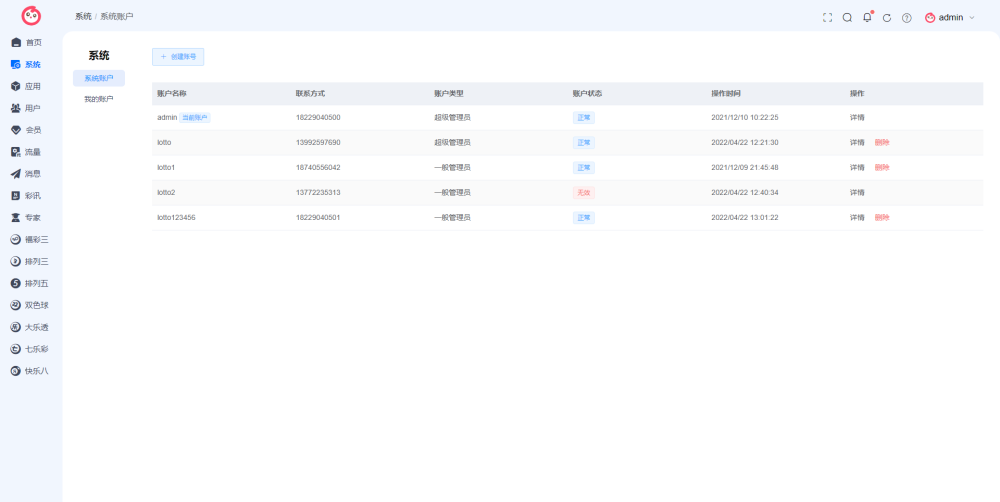This screenshot has width=1000, height=502.
Task: Open the 排列三 lottery icon
Action: (x=16, y=262)
